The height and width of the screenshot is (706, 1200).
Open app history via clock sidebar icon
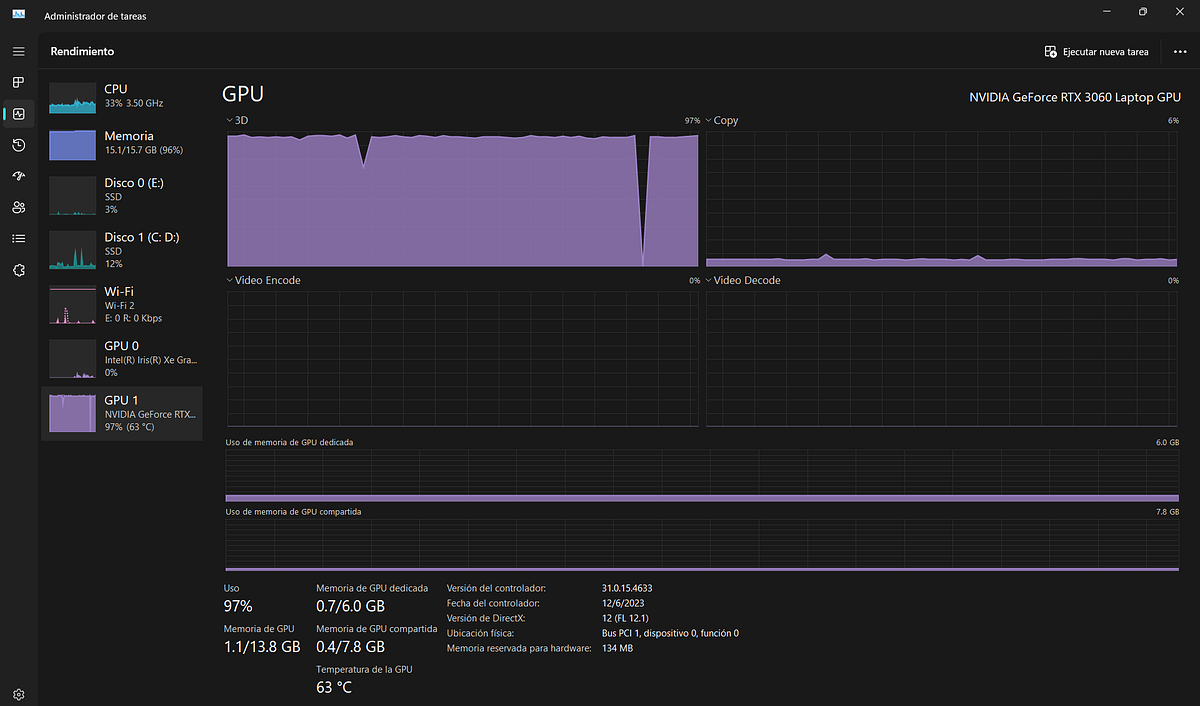coord(18,145)
